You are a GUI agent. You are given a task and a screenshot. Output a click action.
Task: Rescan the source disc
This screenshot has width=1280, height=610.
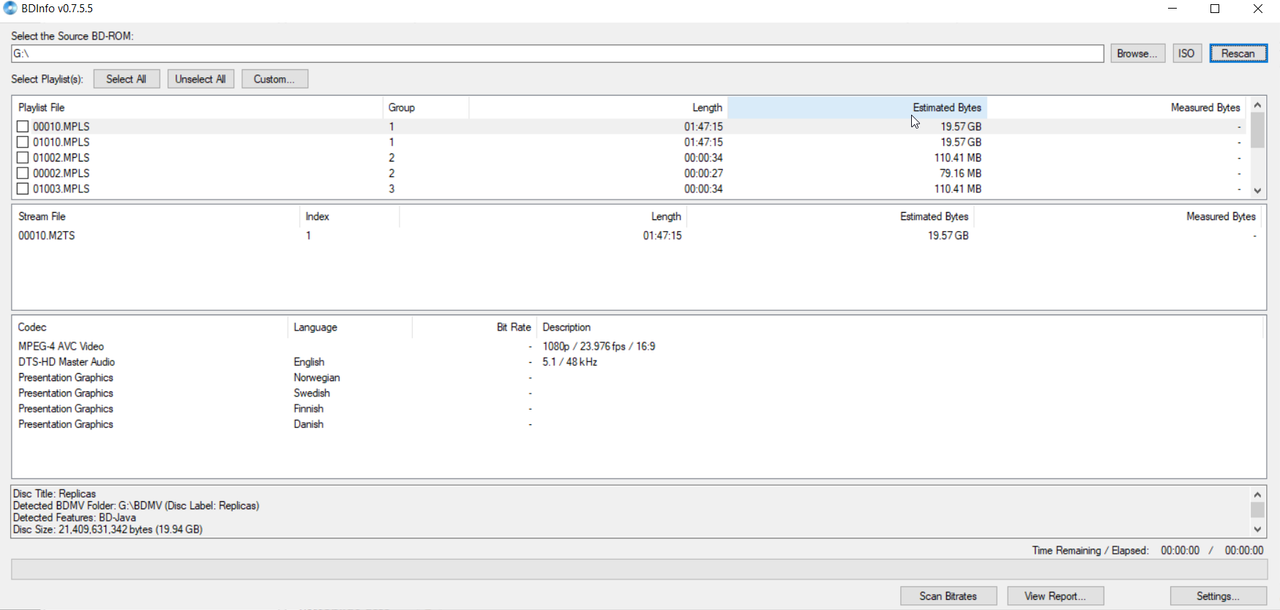click(x=1238, y=53)
